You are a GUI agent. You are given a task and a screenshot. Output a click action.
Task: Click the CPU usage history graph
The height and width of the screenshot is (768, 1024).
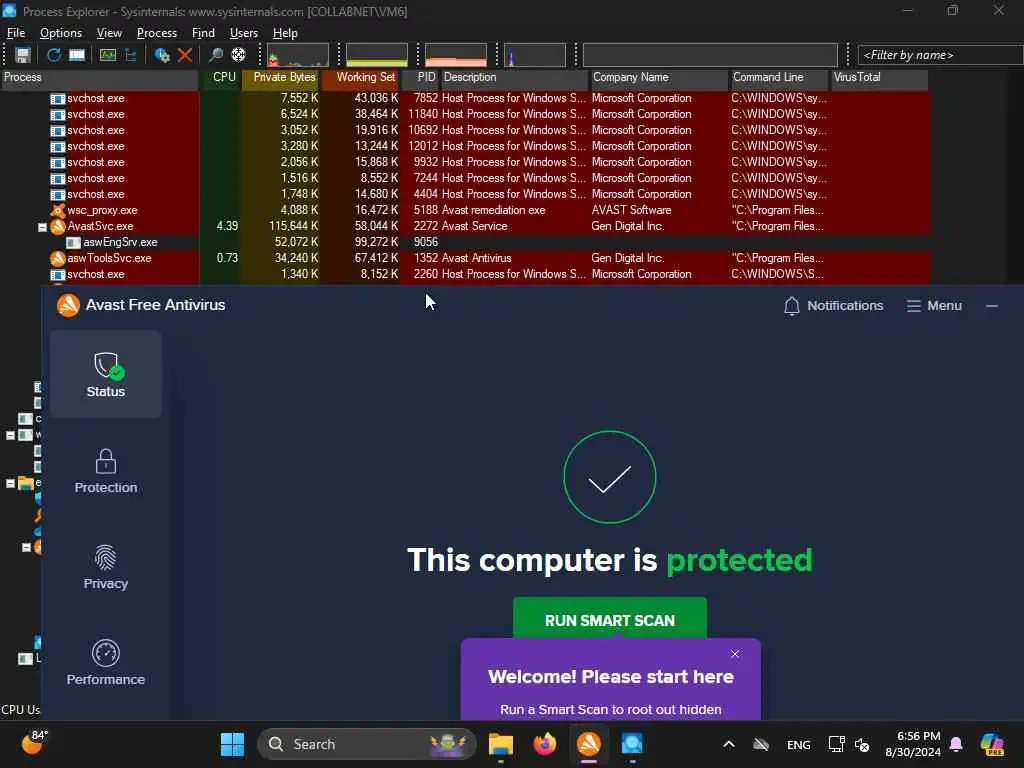[298, 55]
